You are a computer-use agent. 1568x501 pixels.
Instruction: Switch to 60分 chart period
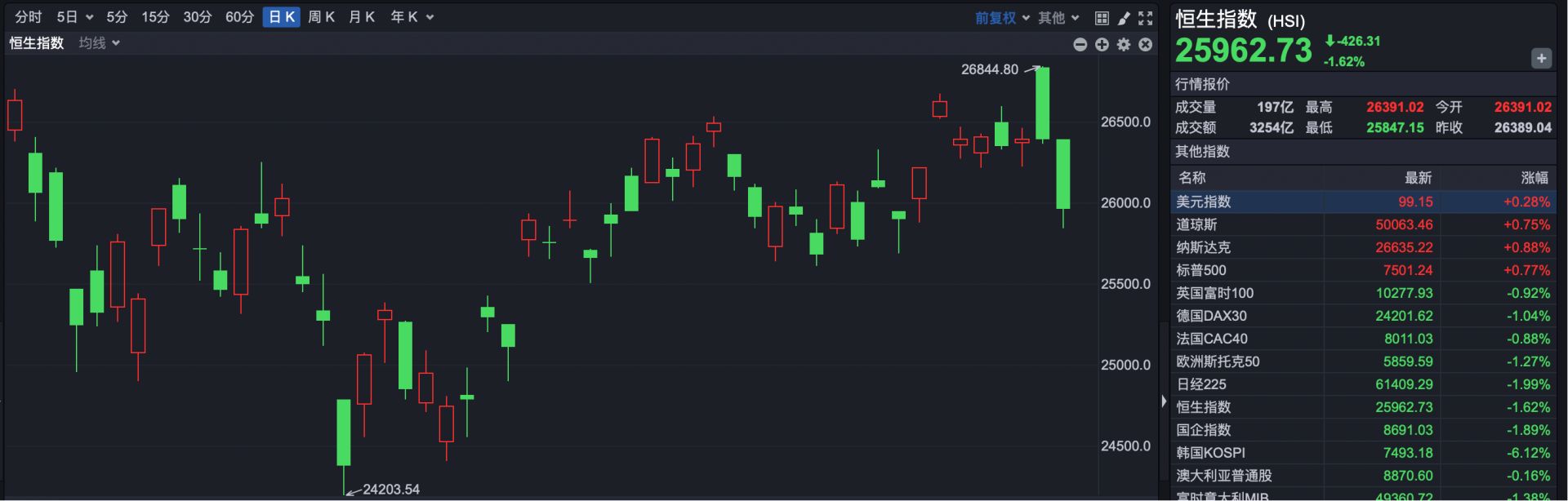click(239, 17)
